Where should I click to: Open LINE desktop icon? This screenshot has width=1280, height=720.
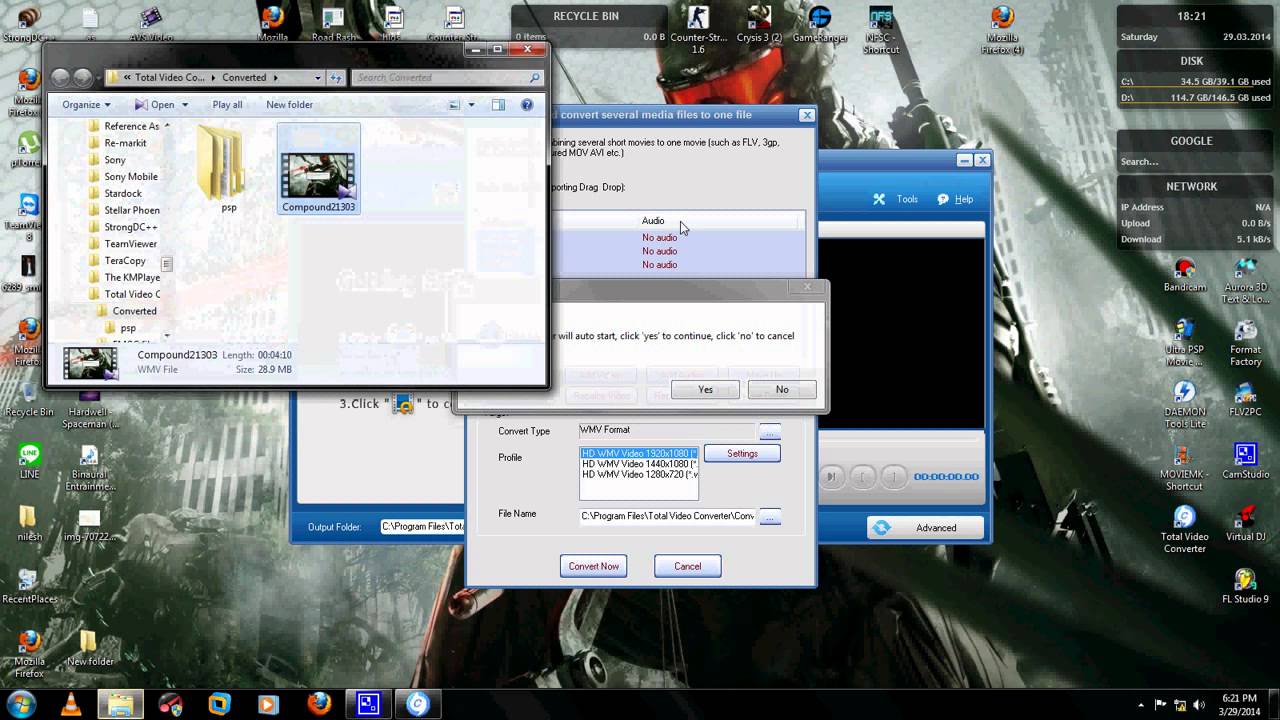click(29, 462)
